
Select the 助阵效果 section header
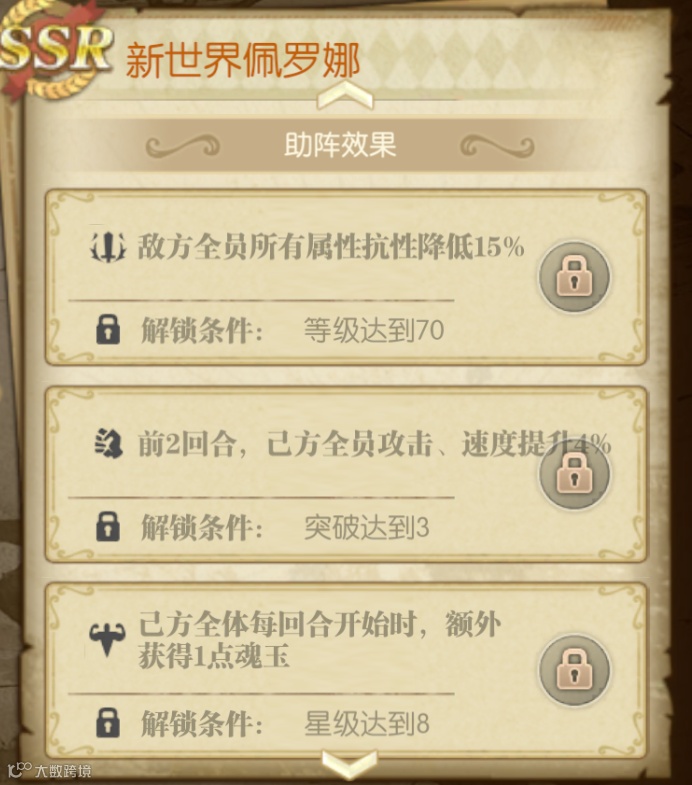tap(340, 145)
